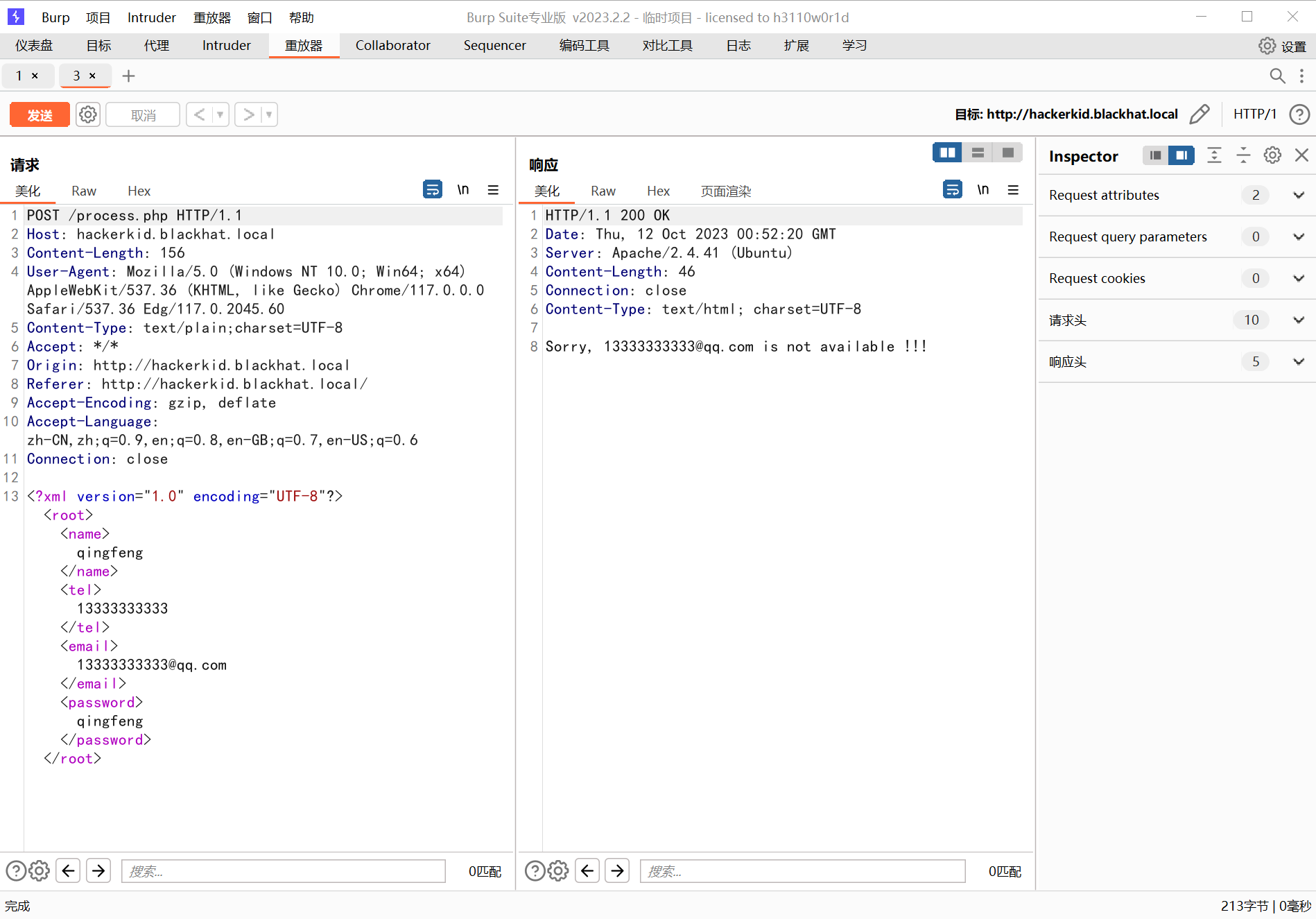The width and height of the screenshot is (1316, 919).
Task: Toggle request word wrap icon
Action: [433, 189]
